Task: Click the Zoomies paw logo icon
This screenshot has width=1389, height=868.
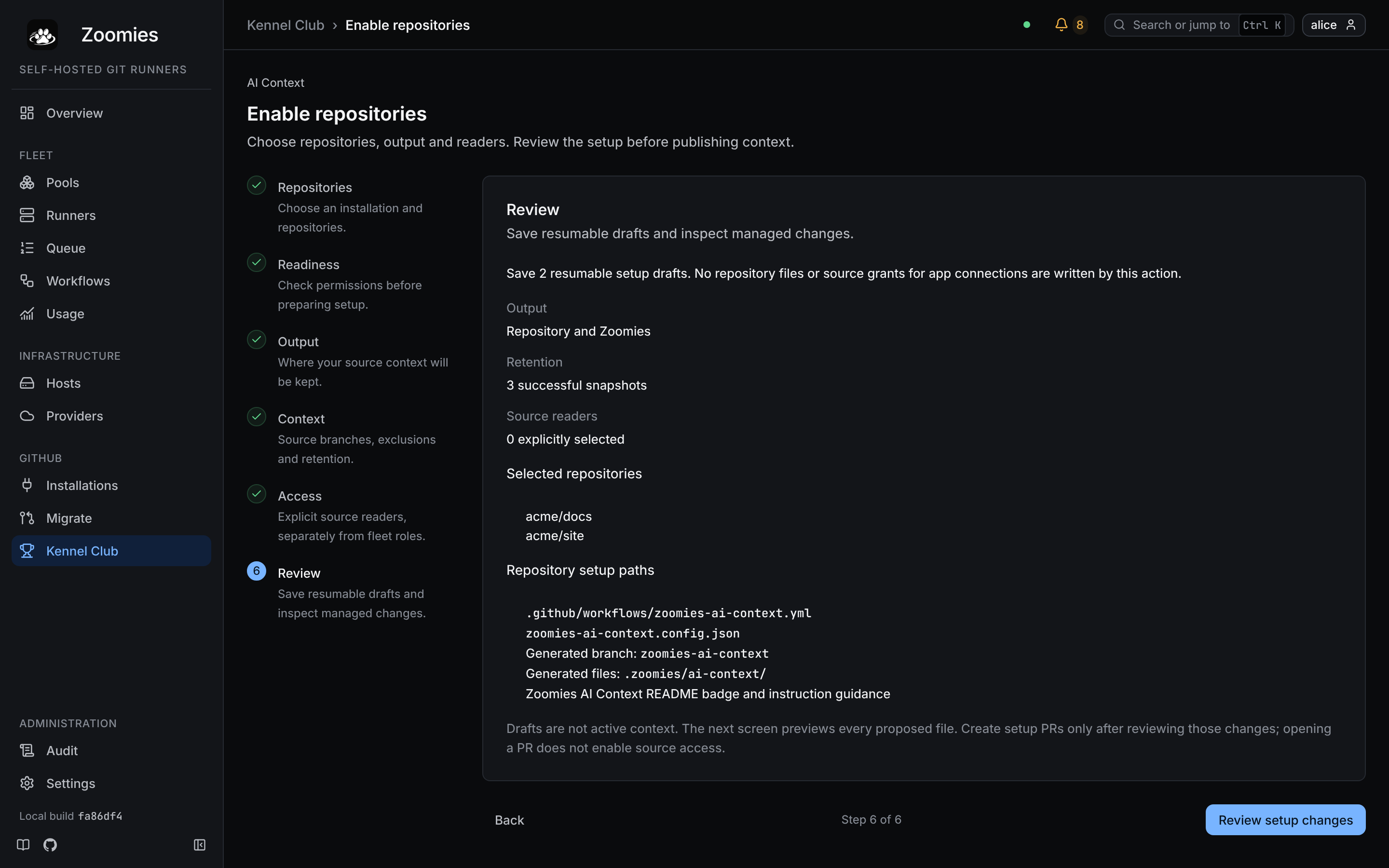Action: (42, 35)
